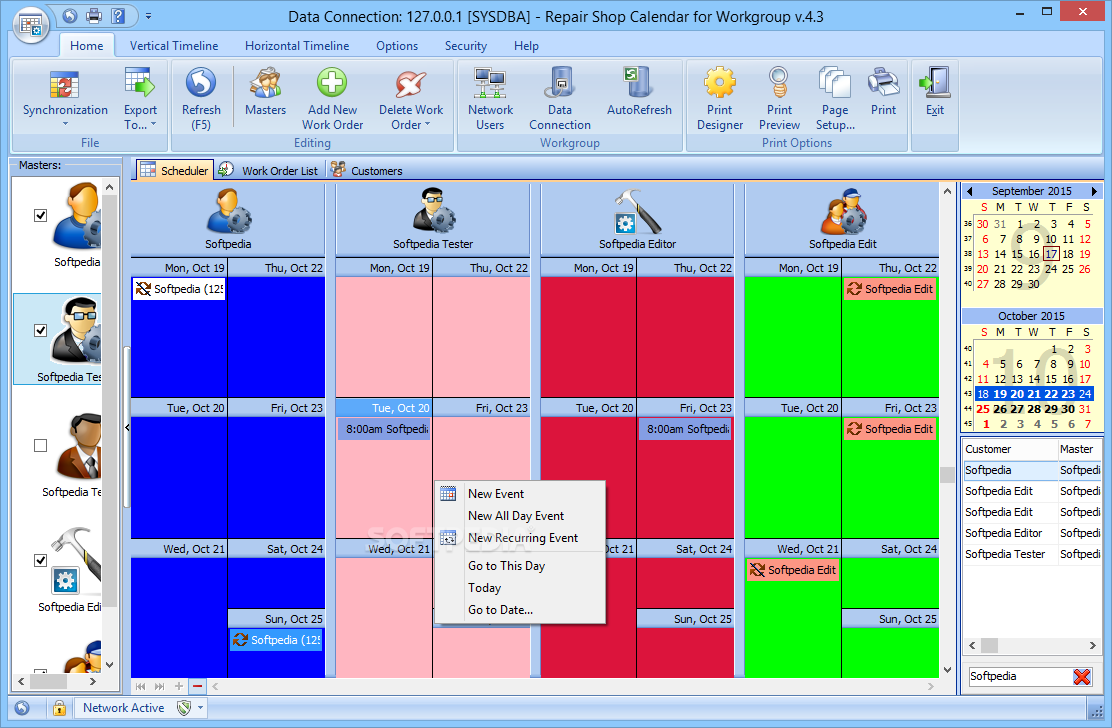This screenshot has height=728, width=1112.
Task: Open Export To dropdown arrow
Action: click(x=153, y=125)
